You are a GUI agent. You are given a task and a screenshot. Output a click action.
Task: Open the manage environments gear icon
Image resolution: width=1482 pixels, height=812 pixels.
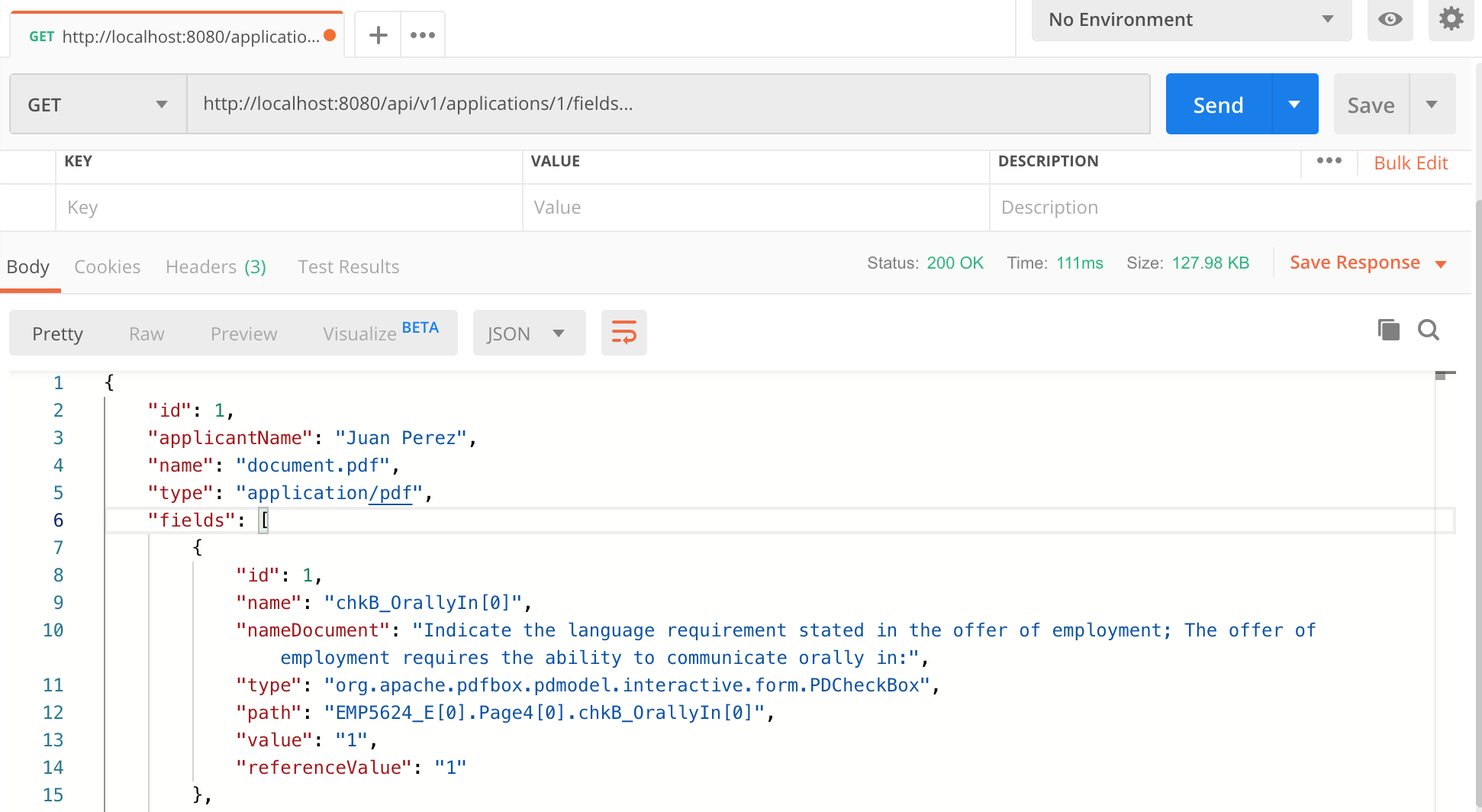pos(1451,19)
